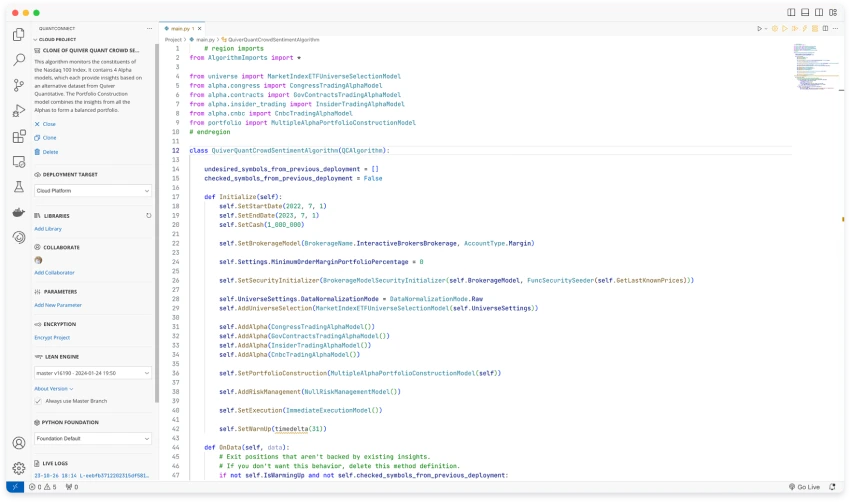Click the sidebar vertical scrollbar
This screenshot has height=502, width=850.
pos(157,222)
